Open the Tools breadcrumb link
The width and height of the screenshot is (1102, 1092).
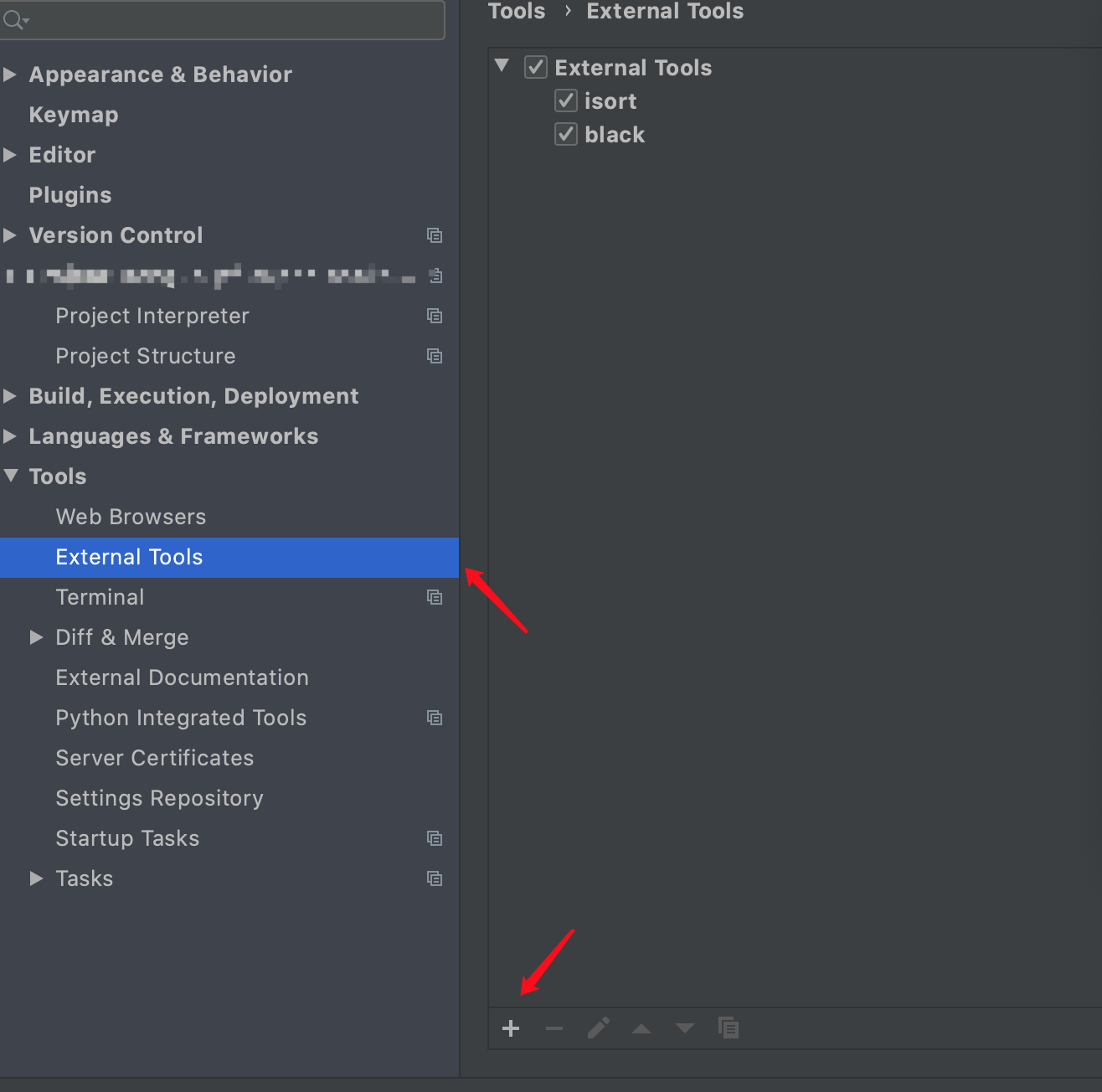516,11
